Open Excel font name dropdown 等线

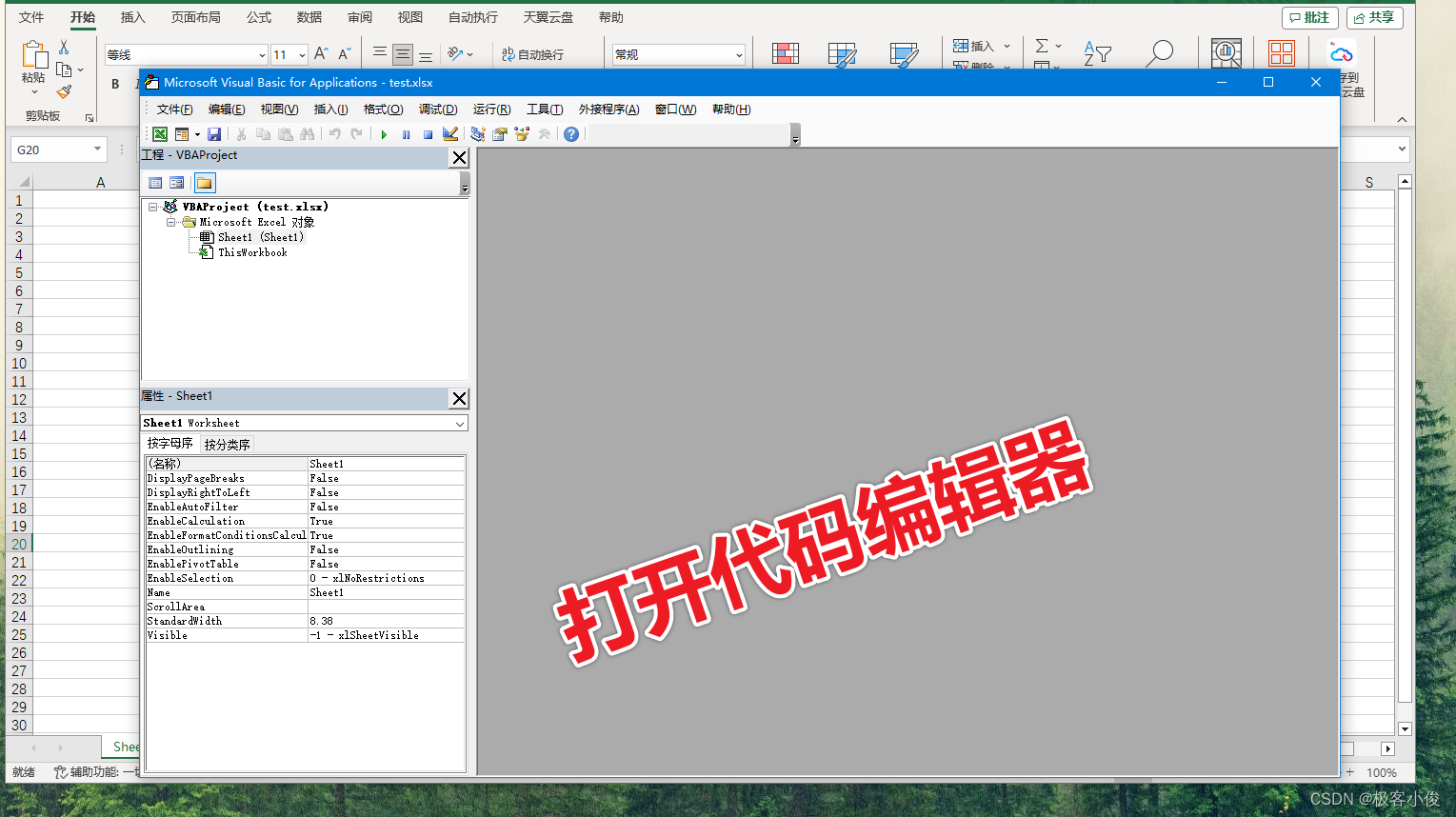[262, 55]
